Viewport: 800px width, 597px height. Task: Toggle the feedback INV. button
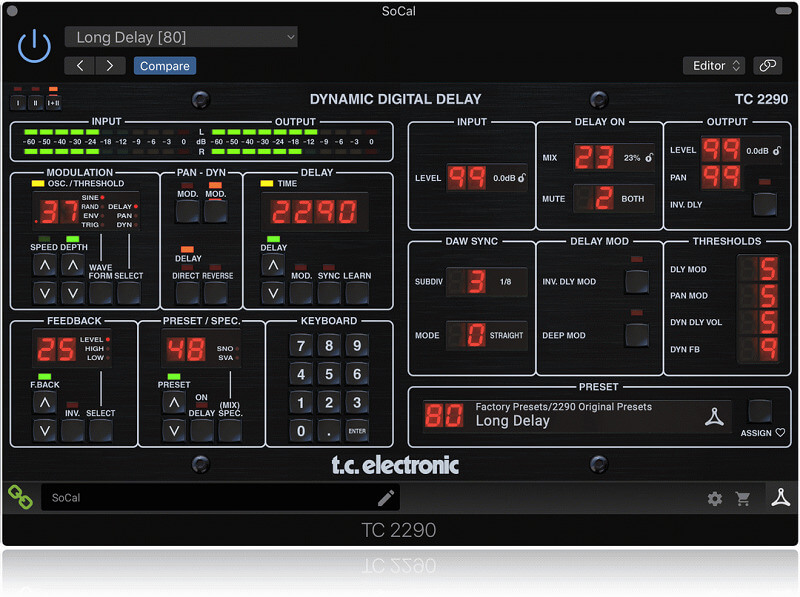[72, 431]
